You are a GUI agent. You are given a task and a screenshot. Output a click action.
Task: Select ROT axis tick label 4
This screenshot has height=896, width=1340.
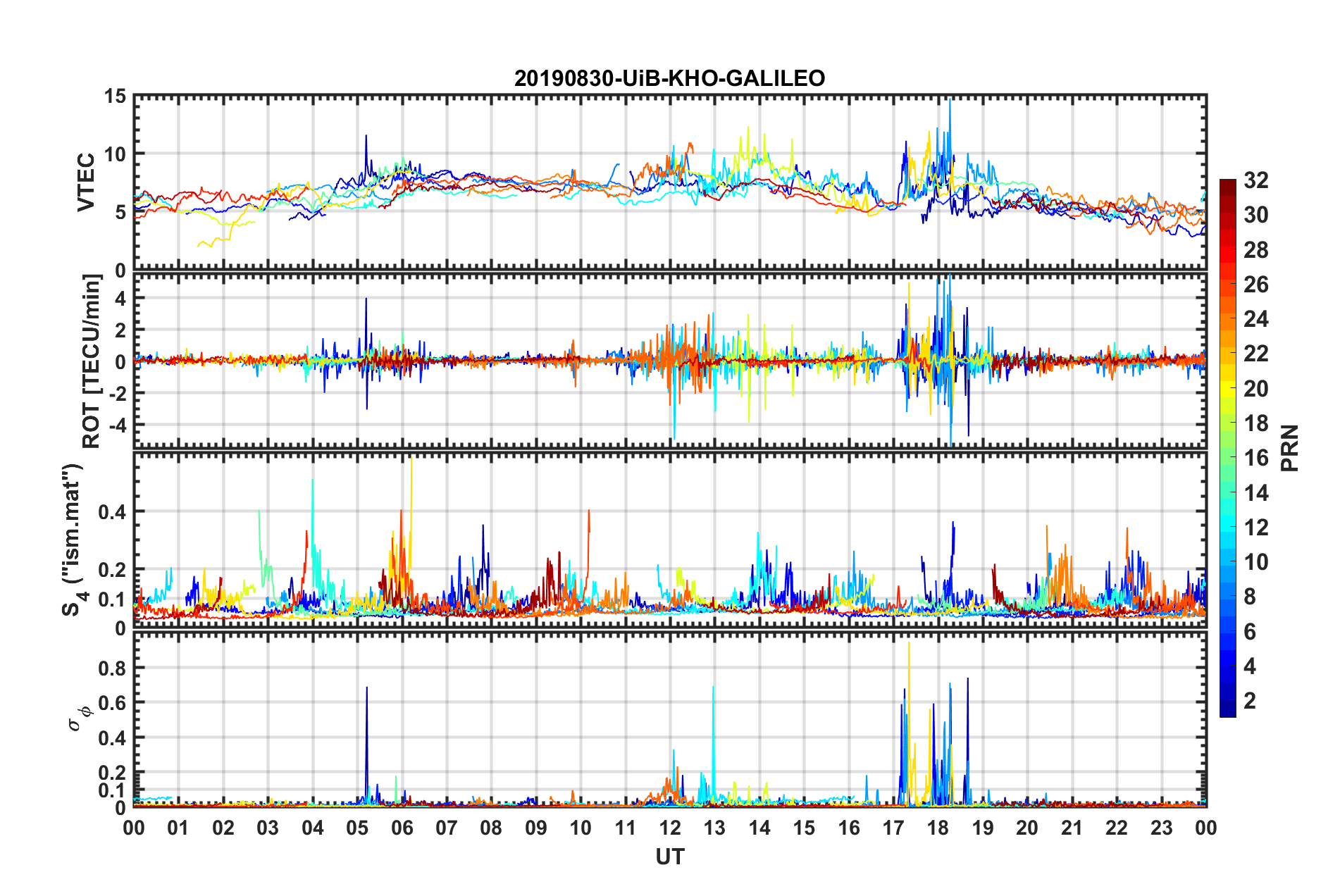pos(120,299)
